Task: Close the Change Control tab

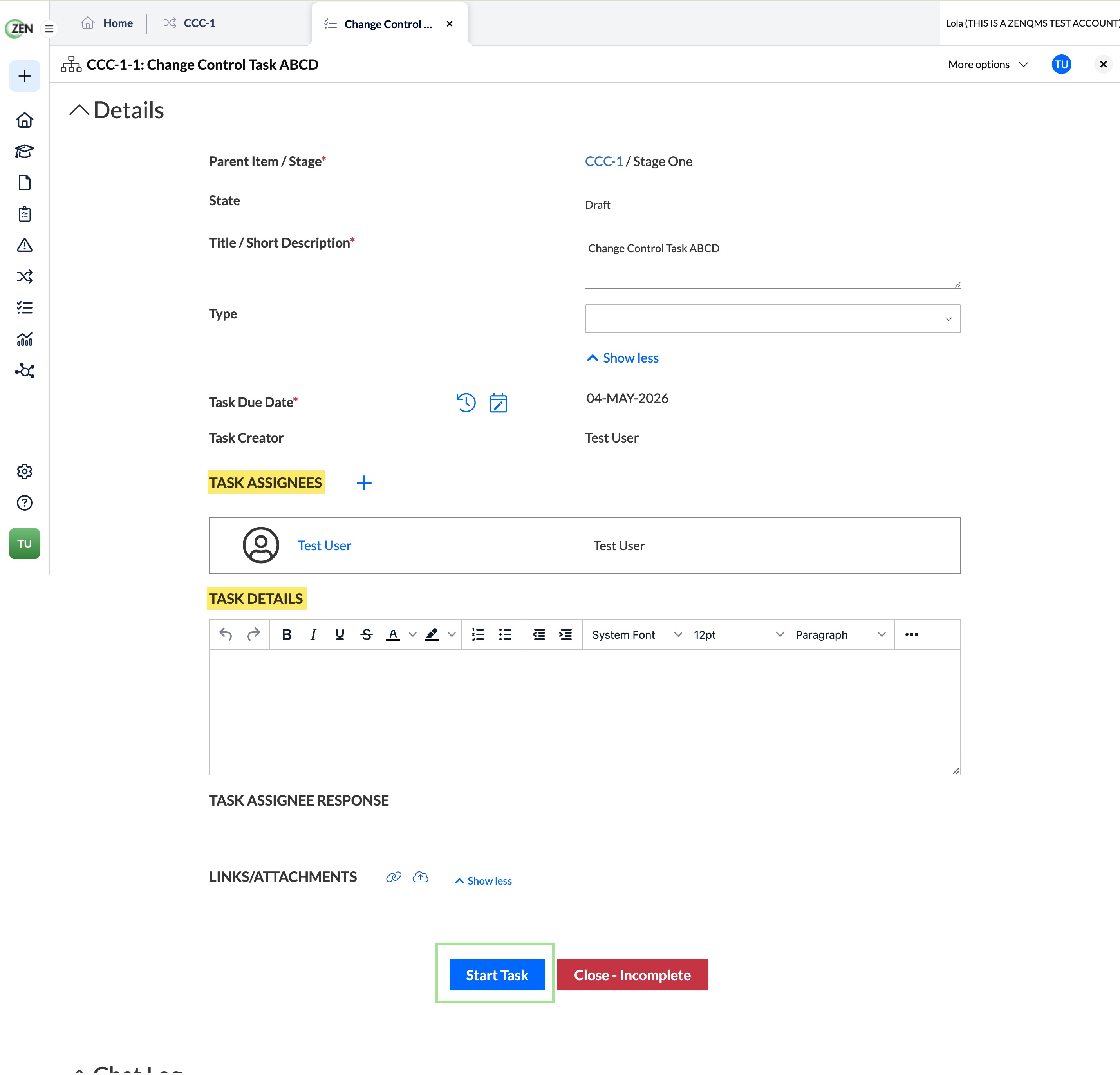Action: 450,24
